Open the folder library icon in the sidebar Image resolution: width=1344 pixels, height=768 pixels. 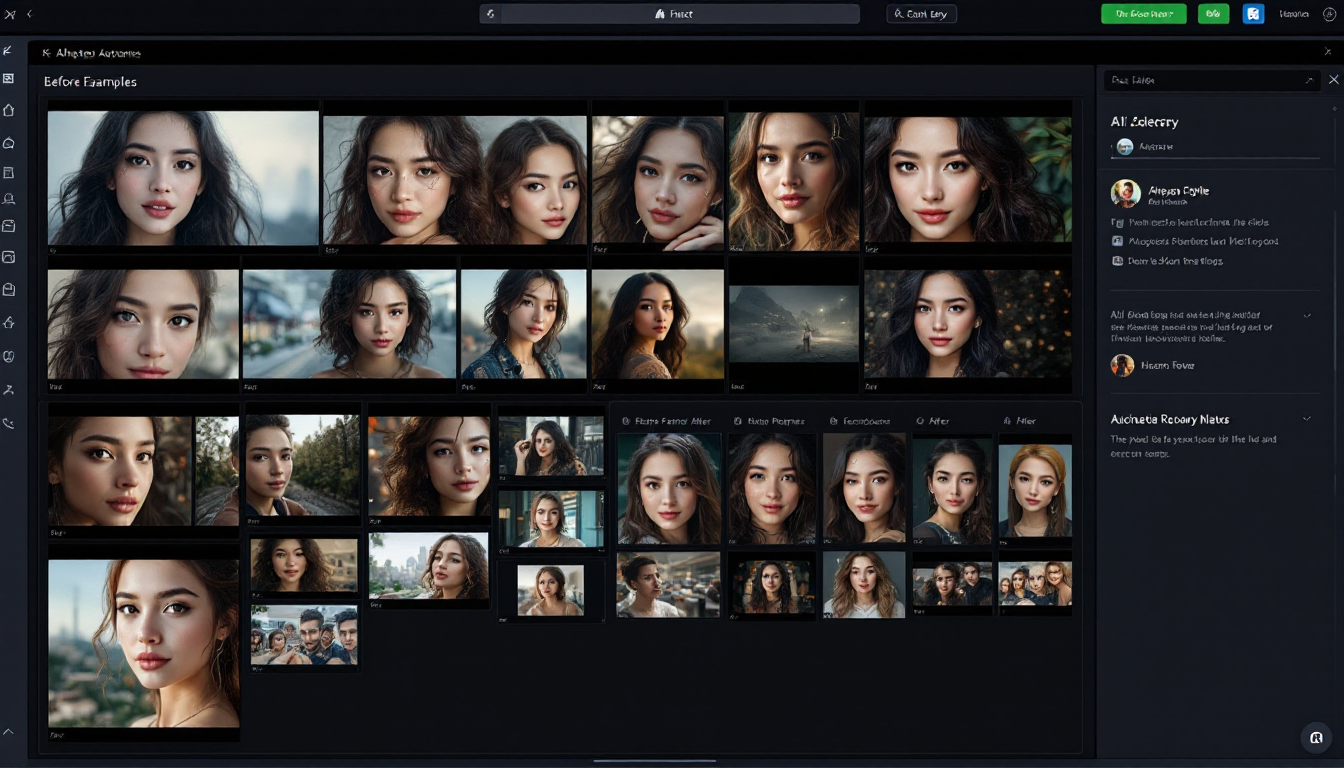[8, 256]
